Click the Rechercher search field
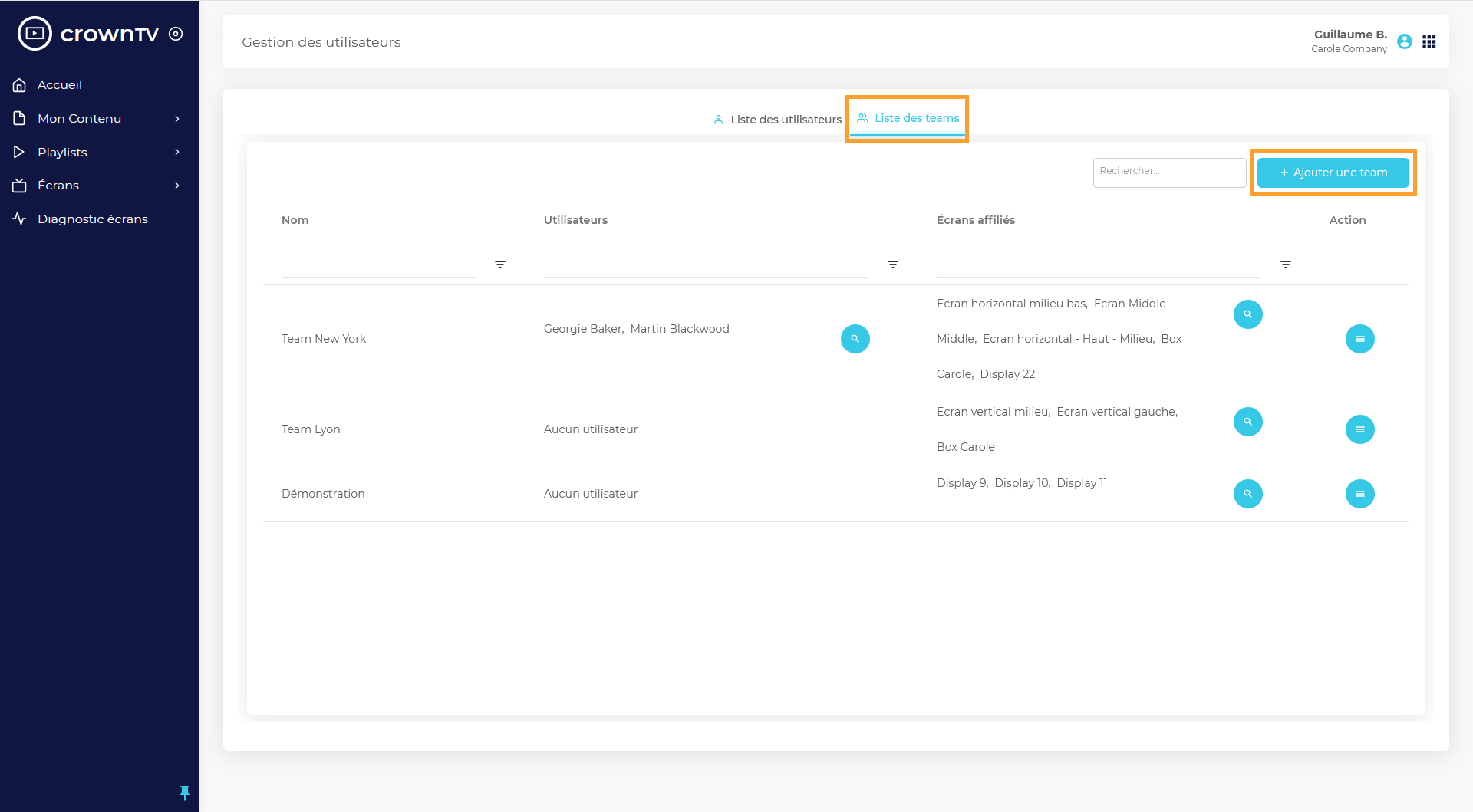1473x812 pixels. pos(1169,173)
